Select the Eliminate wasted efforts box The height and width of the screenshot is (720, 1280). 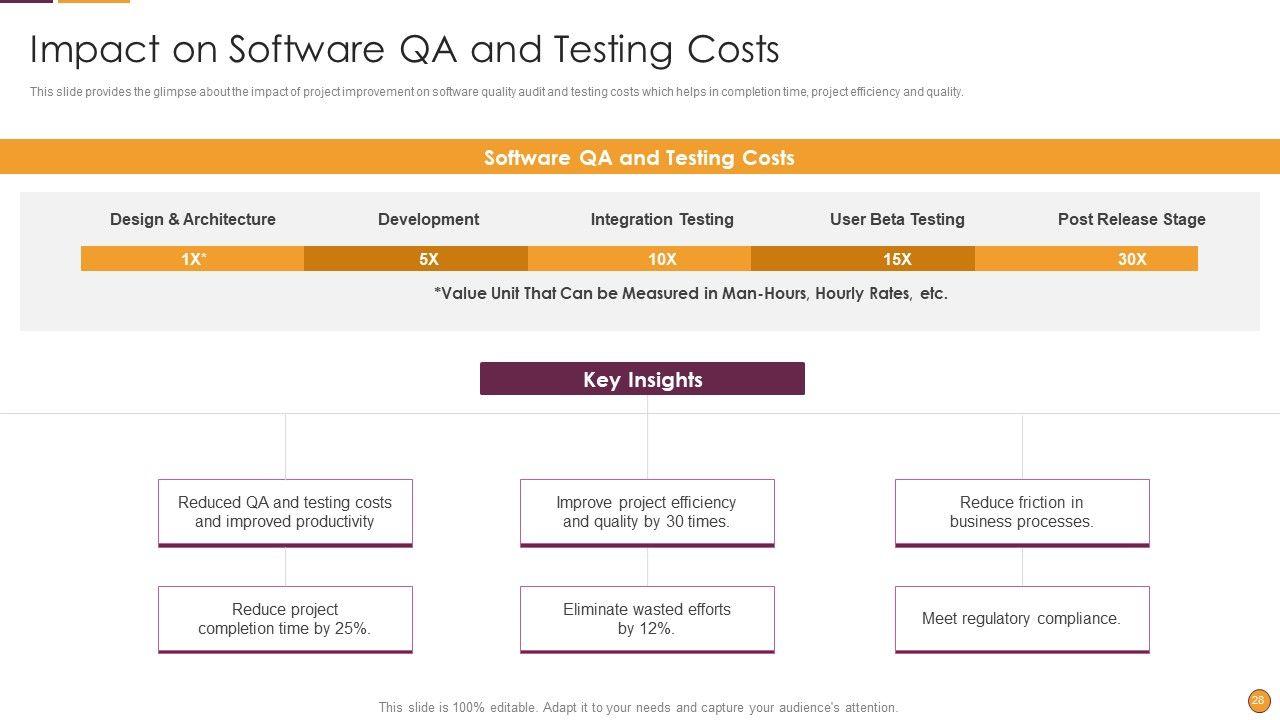click(x=647, y=619)
